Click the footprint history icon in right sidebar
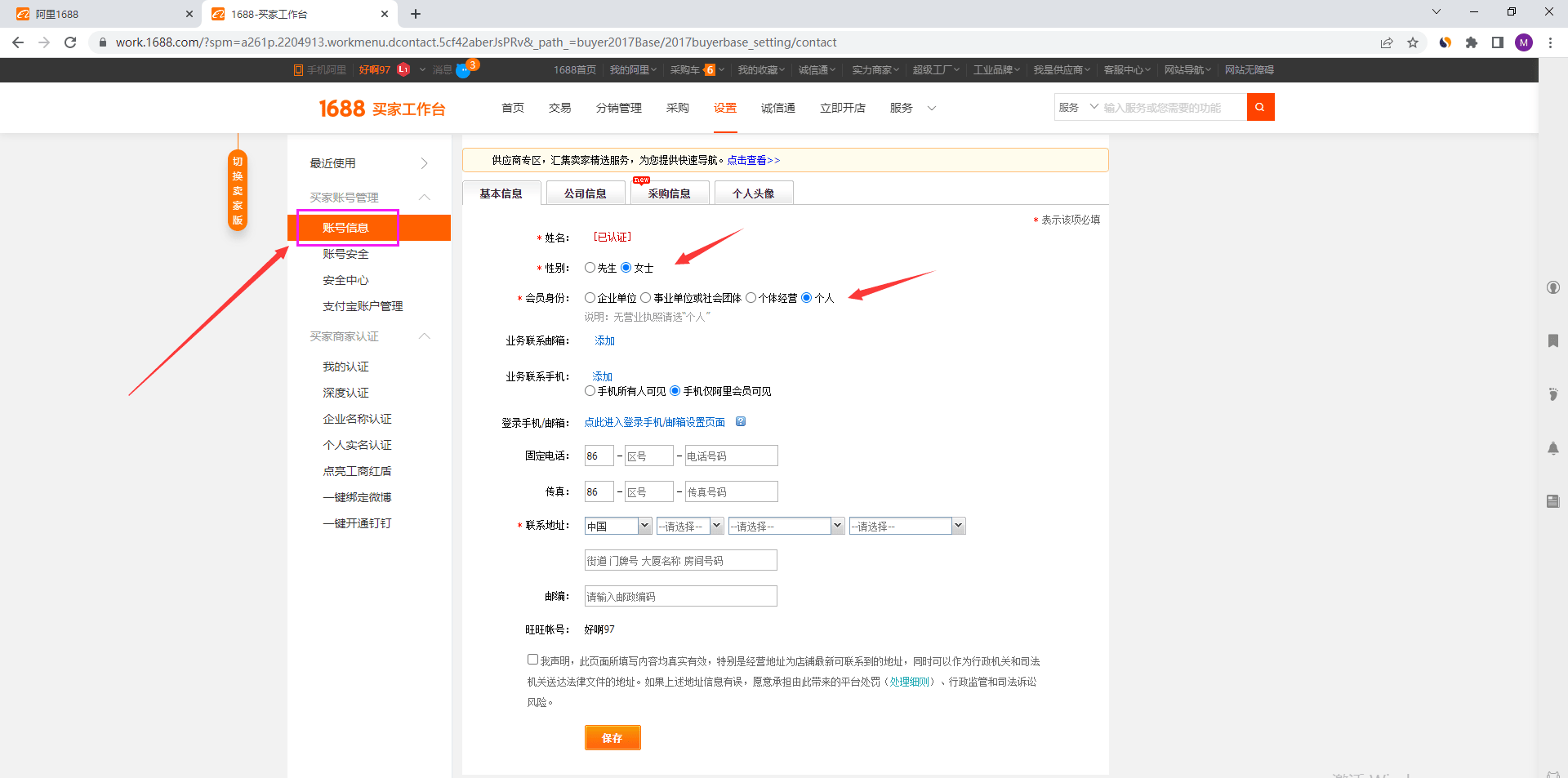 (x=1552, y=394)
